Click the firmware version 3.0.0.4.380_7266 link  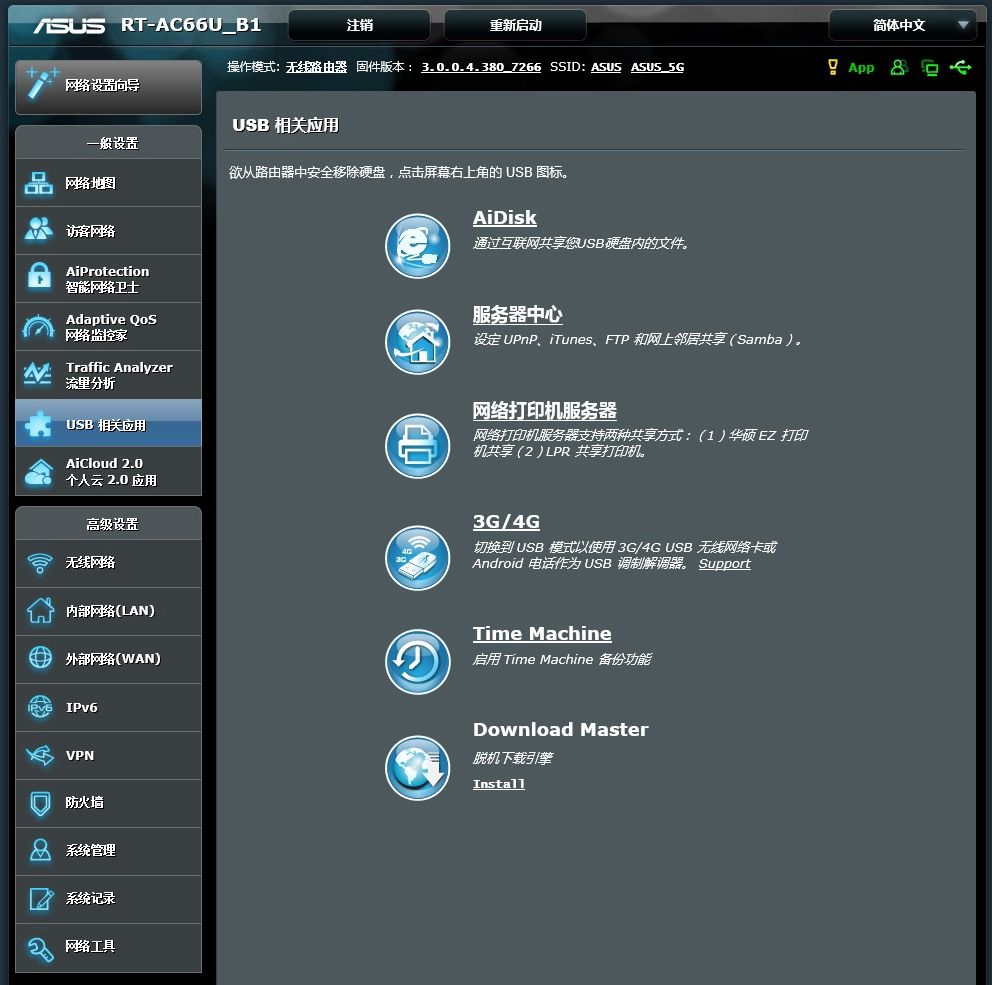point(481,67)
